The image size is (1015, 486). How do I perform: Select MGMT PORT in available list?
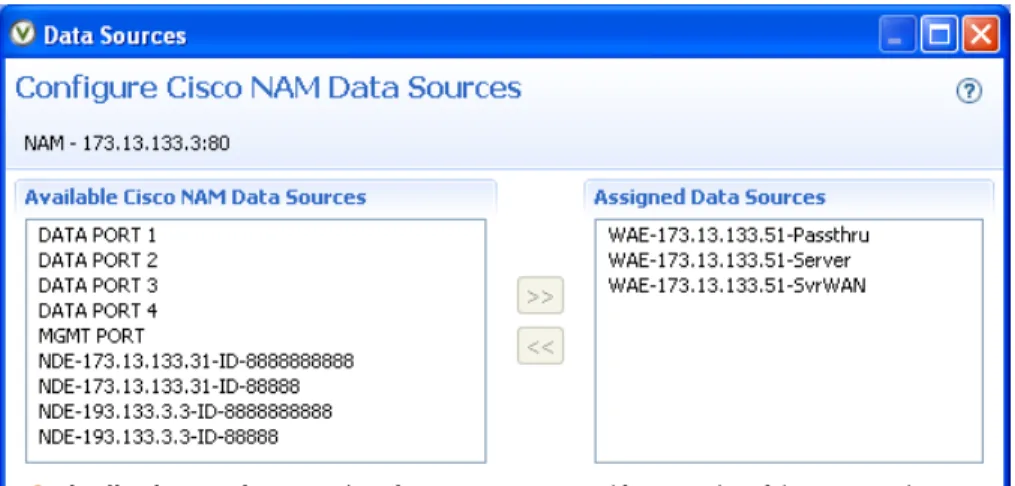91,336
